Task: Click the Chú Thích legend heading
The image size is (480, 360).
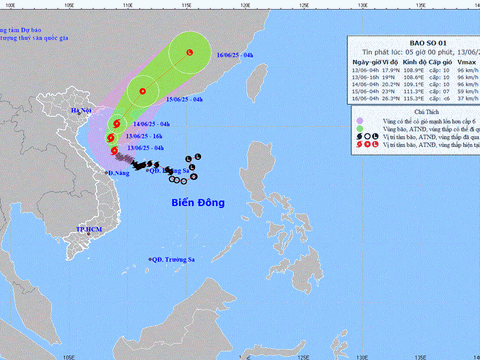Action: pos(427,112)
